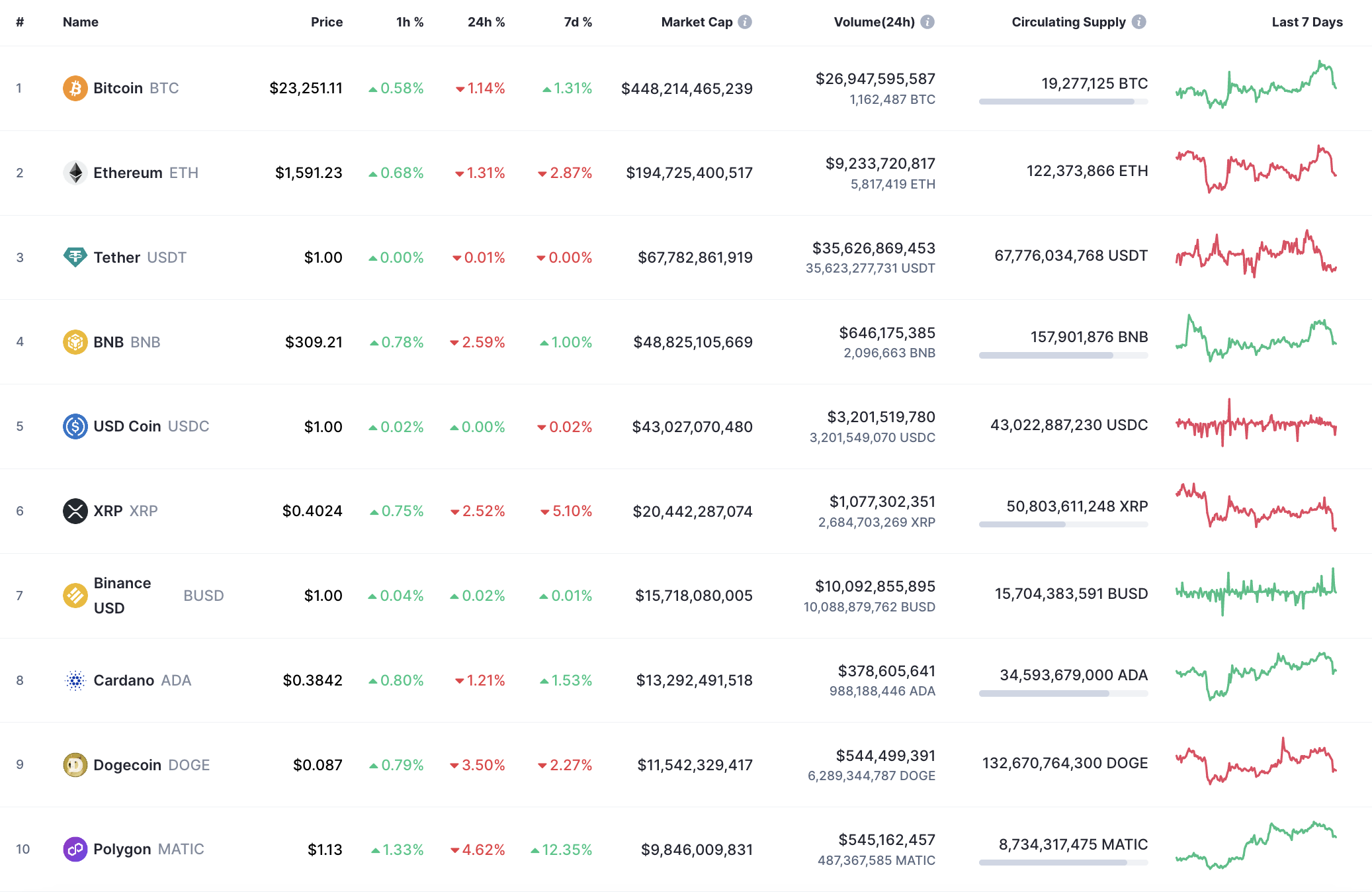The height and width of the screenshot is (892, 1372).
Task: Click the BNB logo icon
Action: (75, 341)
